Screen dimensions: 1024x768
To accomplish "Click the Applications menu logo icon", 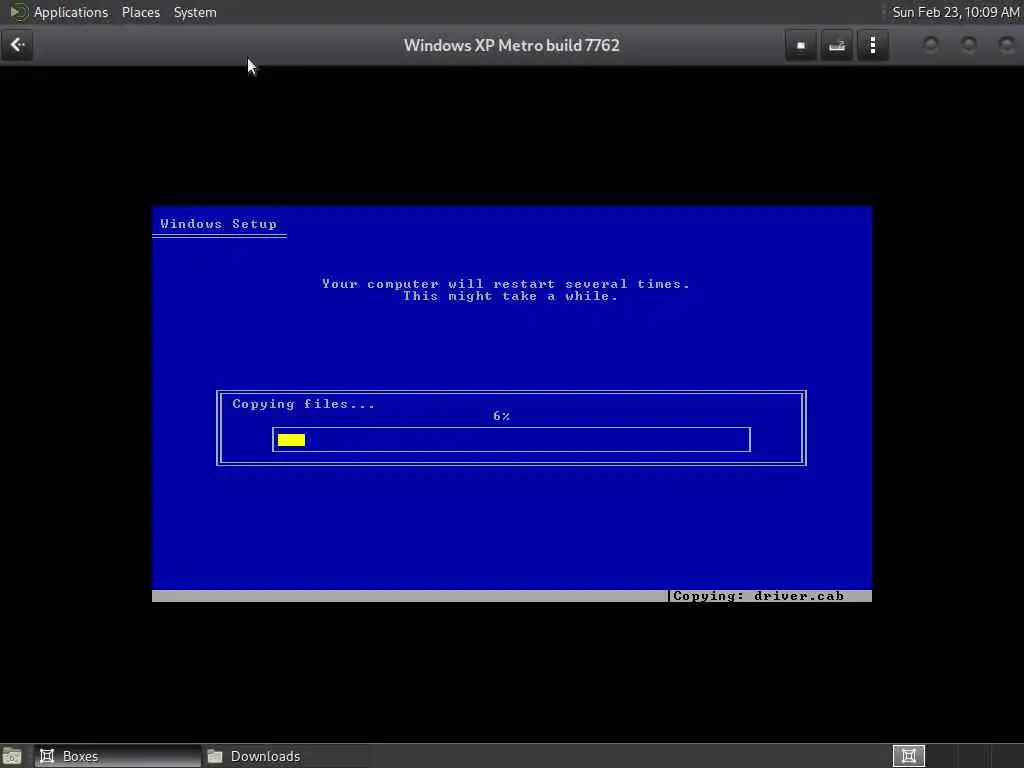I will [18, 12].
